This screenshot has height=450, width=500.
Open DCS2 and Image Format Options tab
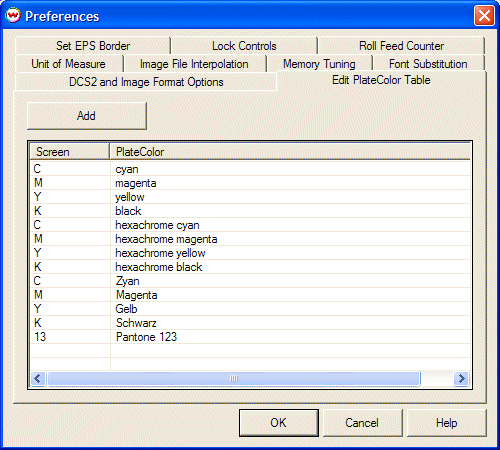pos(146,82)
